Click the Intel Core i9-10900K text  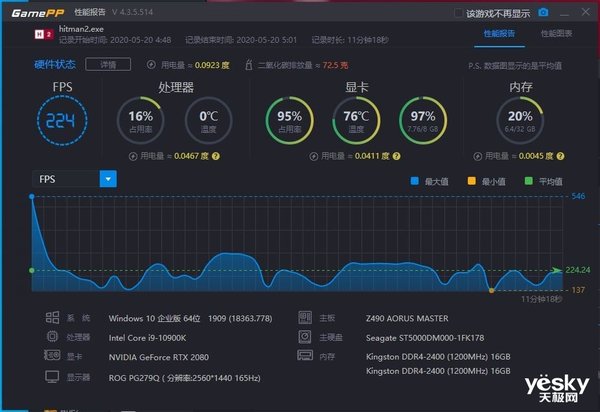[147, 338]
